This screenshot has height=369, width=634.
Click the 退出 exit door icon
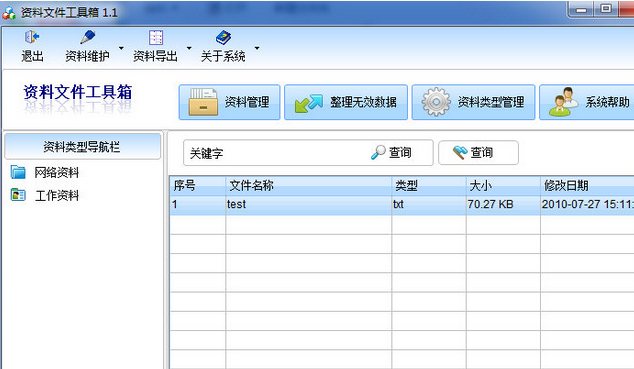32,37
